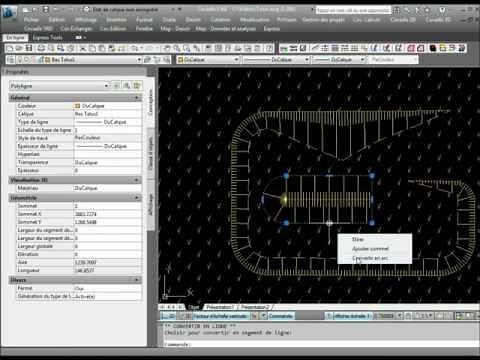
Task: Click the Save diskette icon in toolbar
Action: [29, 48]
